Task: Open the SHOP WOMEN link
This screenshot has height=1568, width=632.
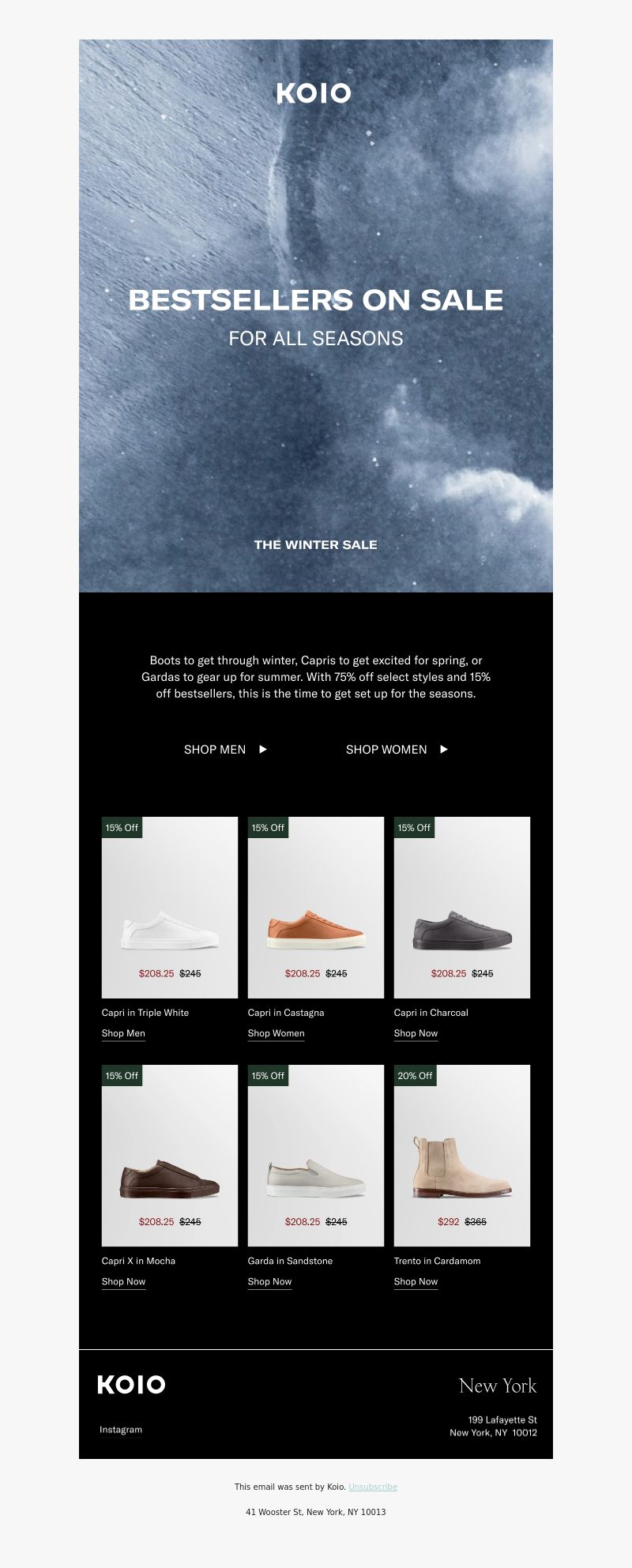Action: tap(386, 750)
